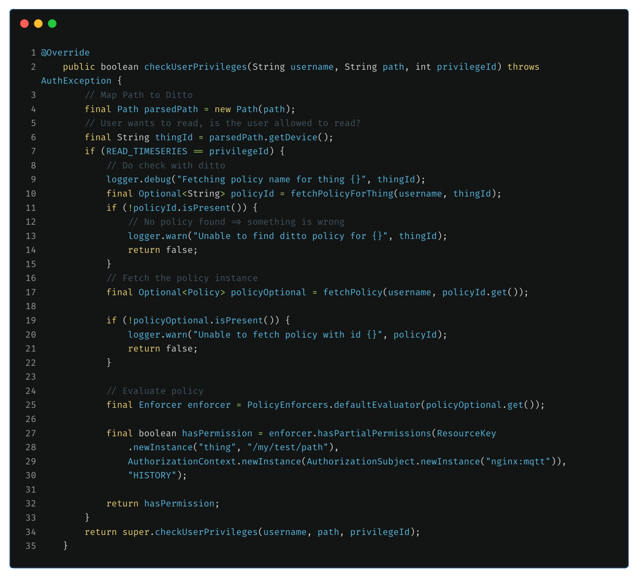
Task: Click the READ_TIMESERIES constant
Action: click(x=146, y=151)
